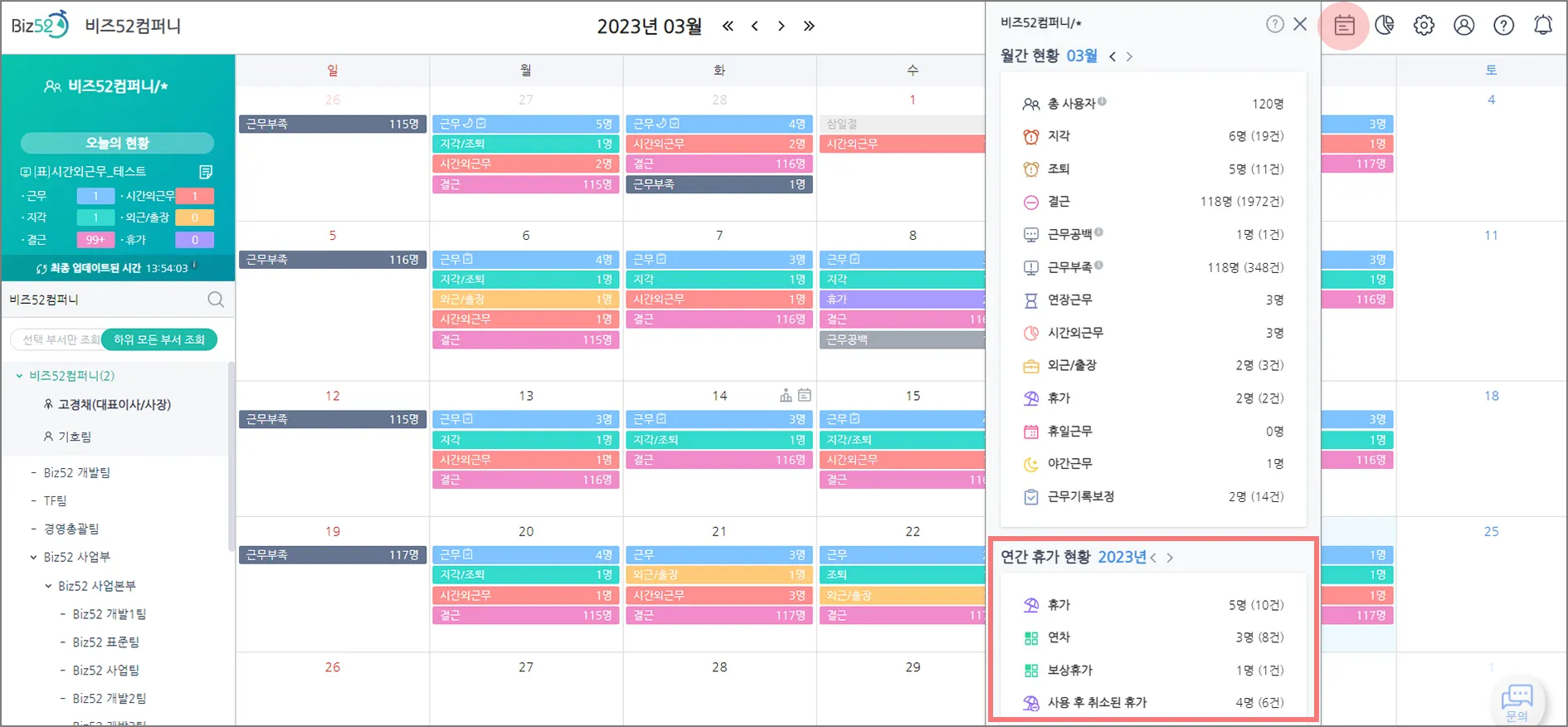Select the 하위 모든 부서 조회 toggle

click(159, 339)
